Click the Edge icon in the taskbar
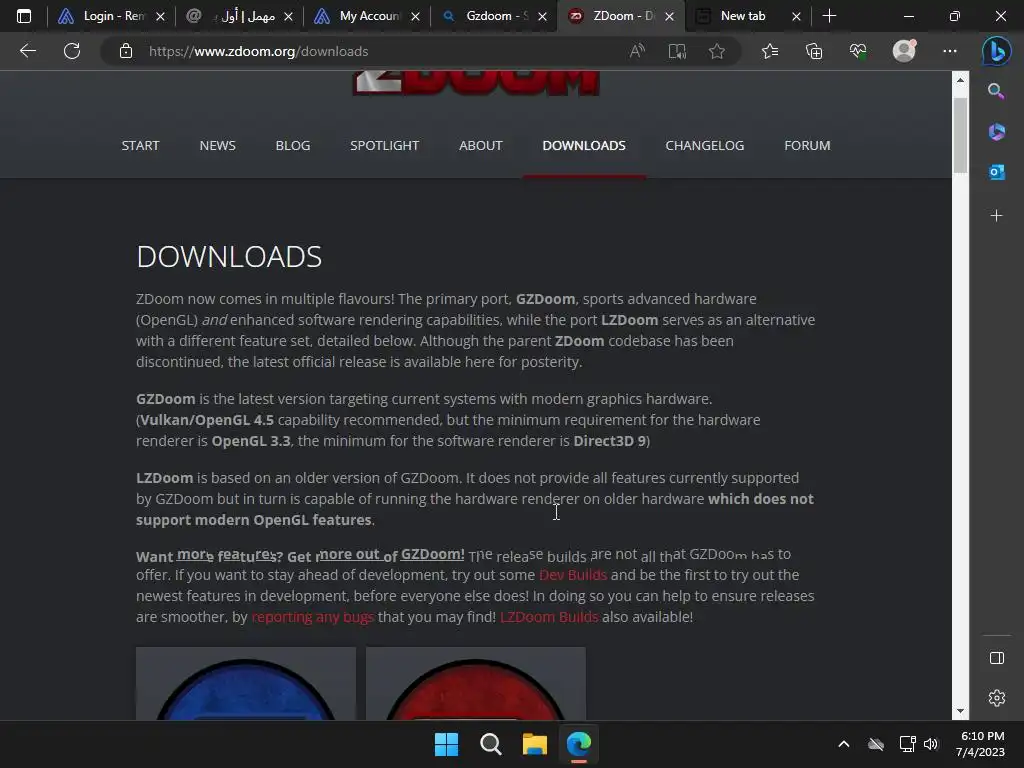 (x=579, y=744)
